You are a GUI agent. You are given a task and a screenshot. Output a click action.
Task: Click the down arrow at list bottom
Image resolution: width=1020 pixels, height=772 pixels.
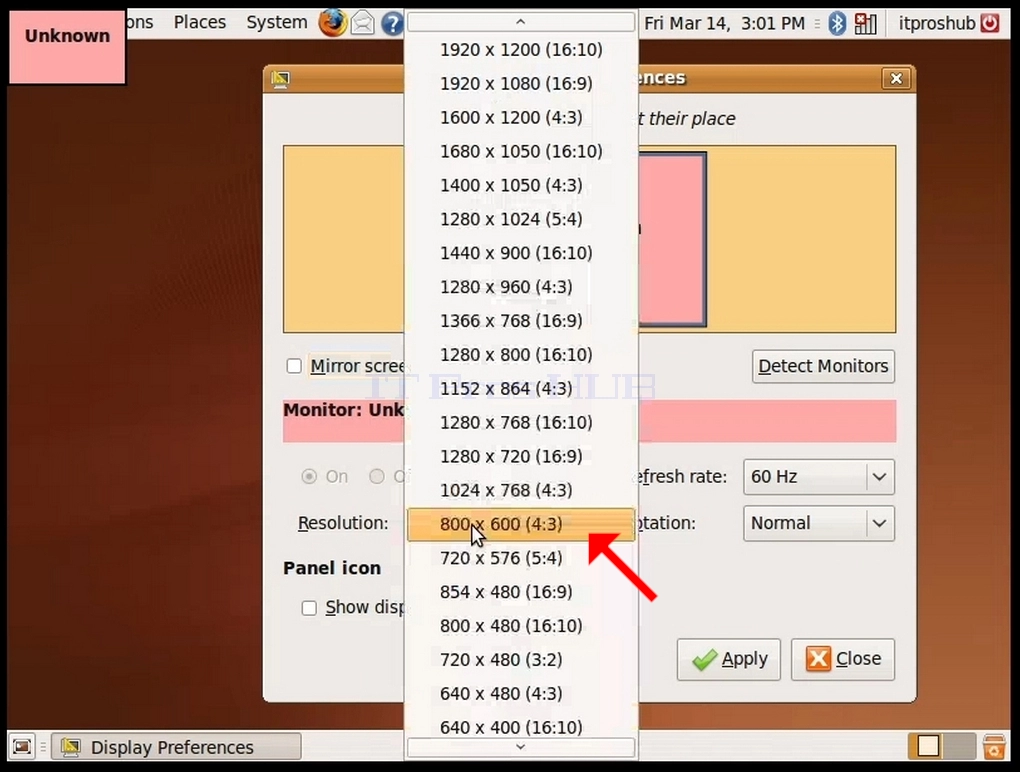[x=520, y=747]
